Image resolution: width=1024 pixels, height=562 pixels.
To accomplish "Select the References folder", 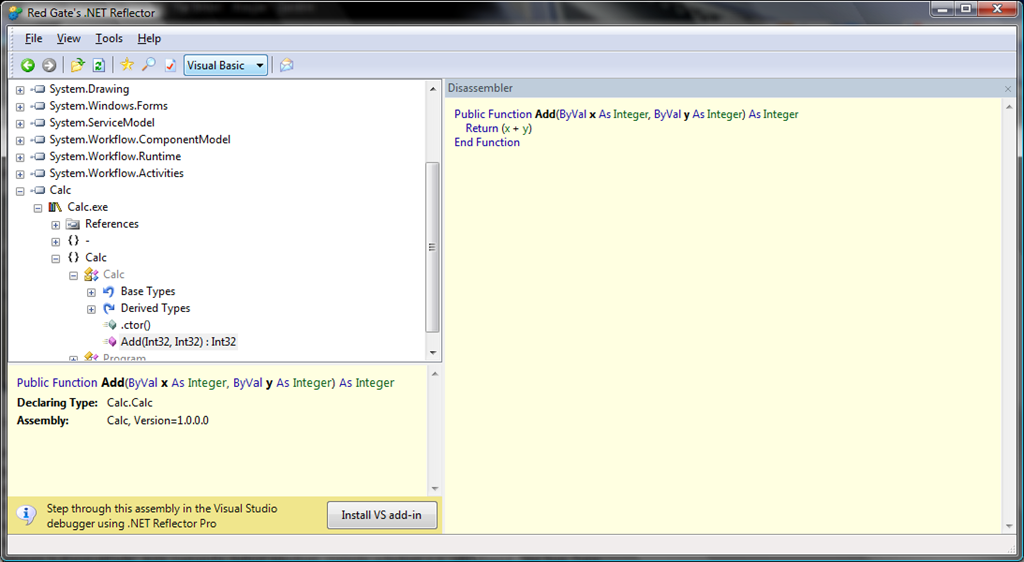I will pyautogui.click(x=112, y=224).
